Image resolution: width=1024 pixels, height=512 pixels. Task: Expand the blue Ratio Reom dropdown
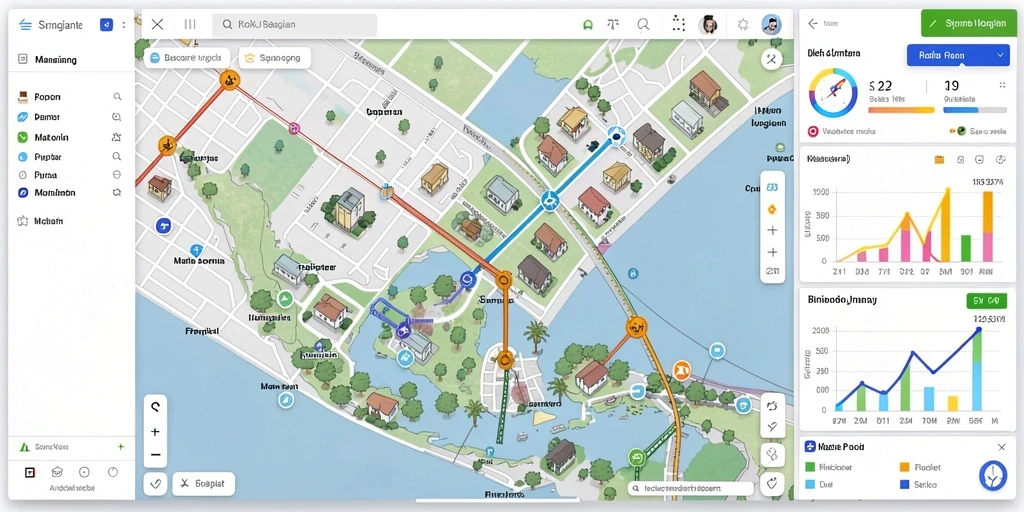click(x=958, y=56)
